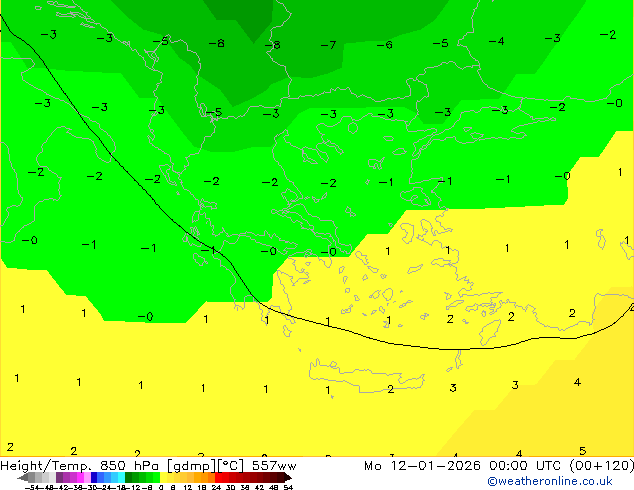Click the '5' temperature value at bottom right
Image resolution: width=634 pixels, height=490 pixels.
coord(582,451)
